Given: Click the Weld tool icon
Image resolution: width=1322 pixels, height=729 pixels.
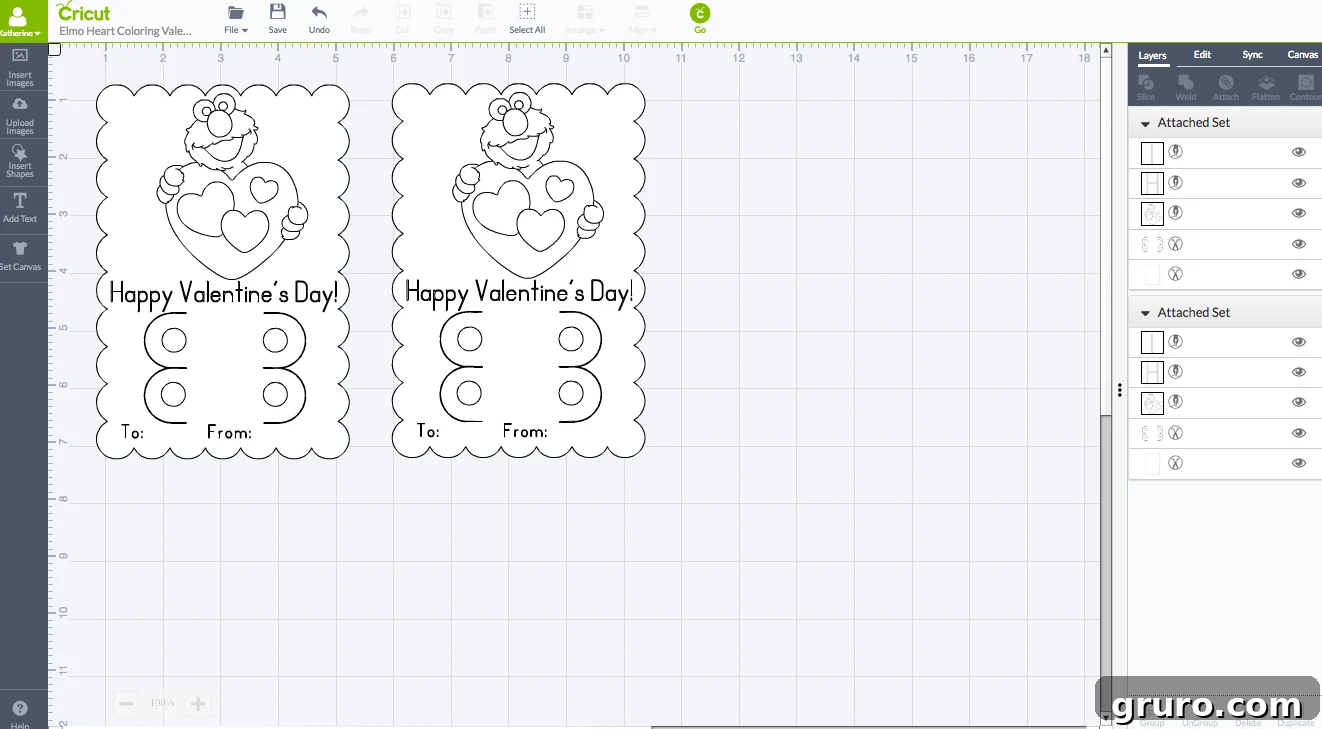Looking at the screenshot, I should pos(1186,88).
